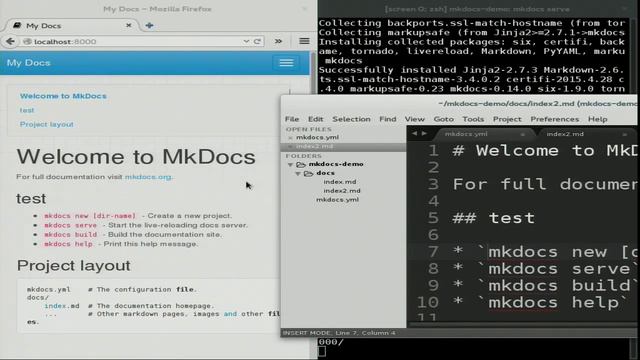Viewport: 640px width, 360px height.
Task: Collapse the mkdocs-demo folder
Action: point(290,164)
